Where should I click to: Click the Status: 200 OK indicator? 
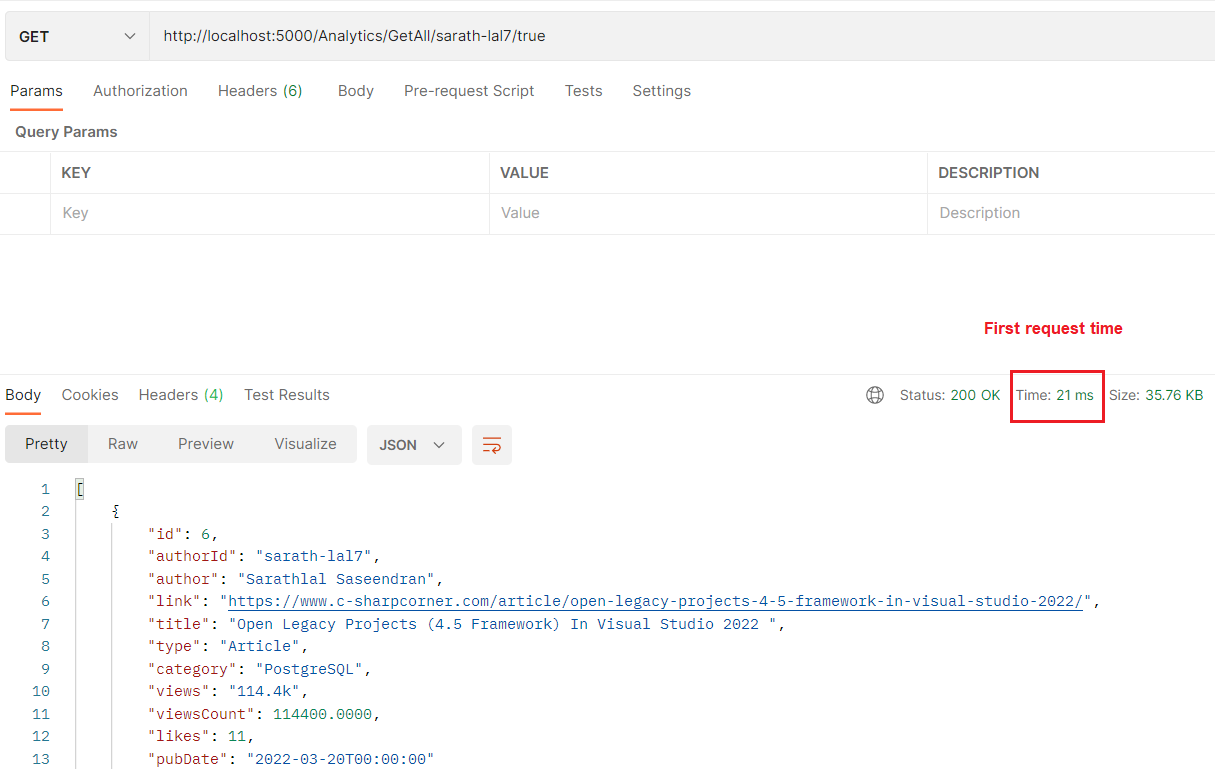pos(950,395)
